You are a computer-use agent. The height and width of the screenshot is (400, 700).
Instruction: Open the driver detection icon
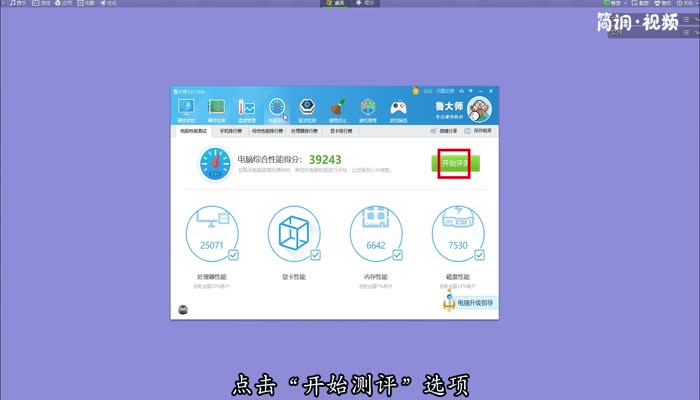point(308,108)
